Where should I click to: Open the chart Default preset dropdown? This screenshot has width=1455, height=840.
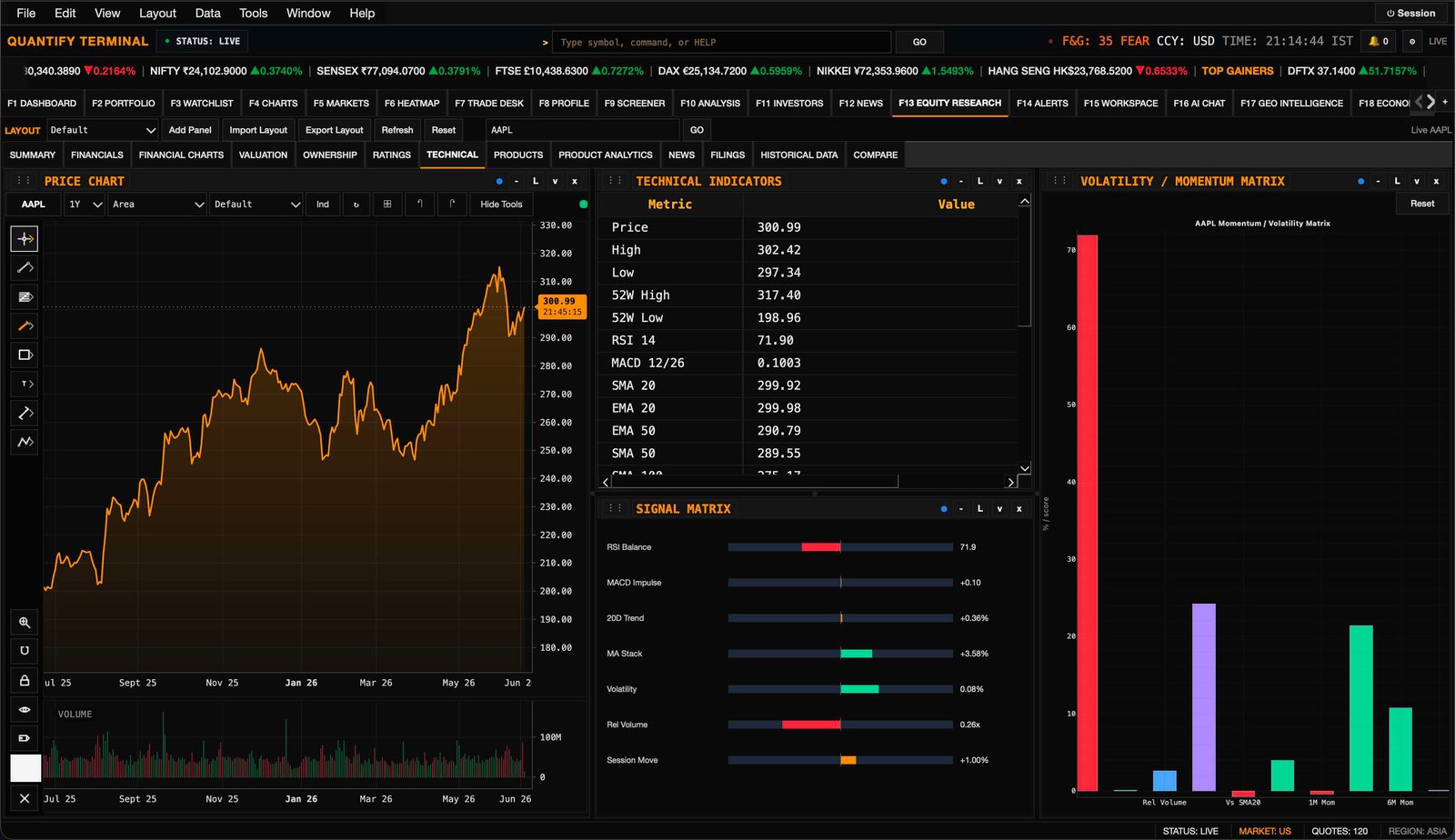[256, 205]
